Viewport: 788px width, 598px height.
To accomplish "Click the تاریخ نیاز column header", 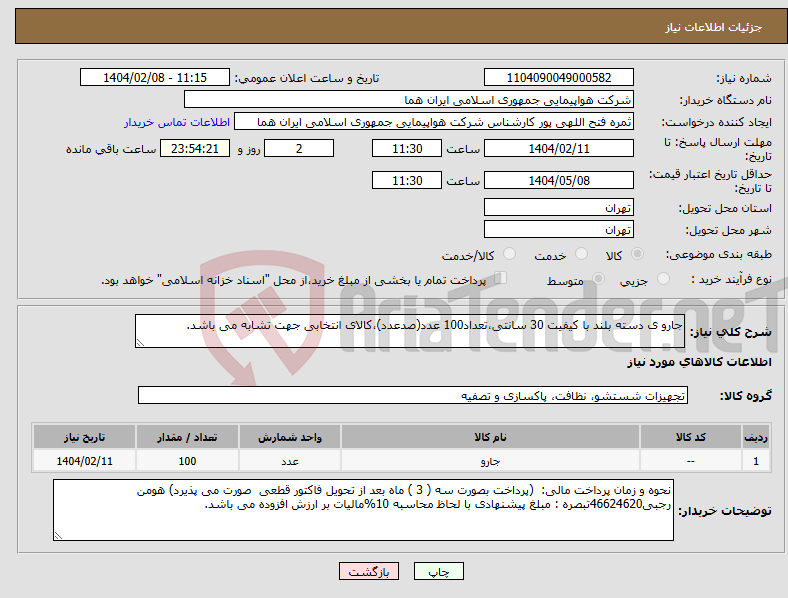I will 84,437.
